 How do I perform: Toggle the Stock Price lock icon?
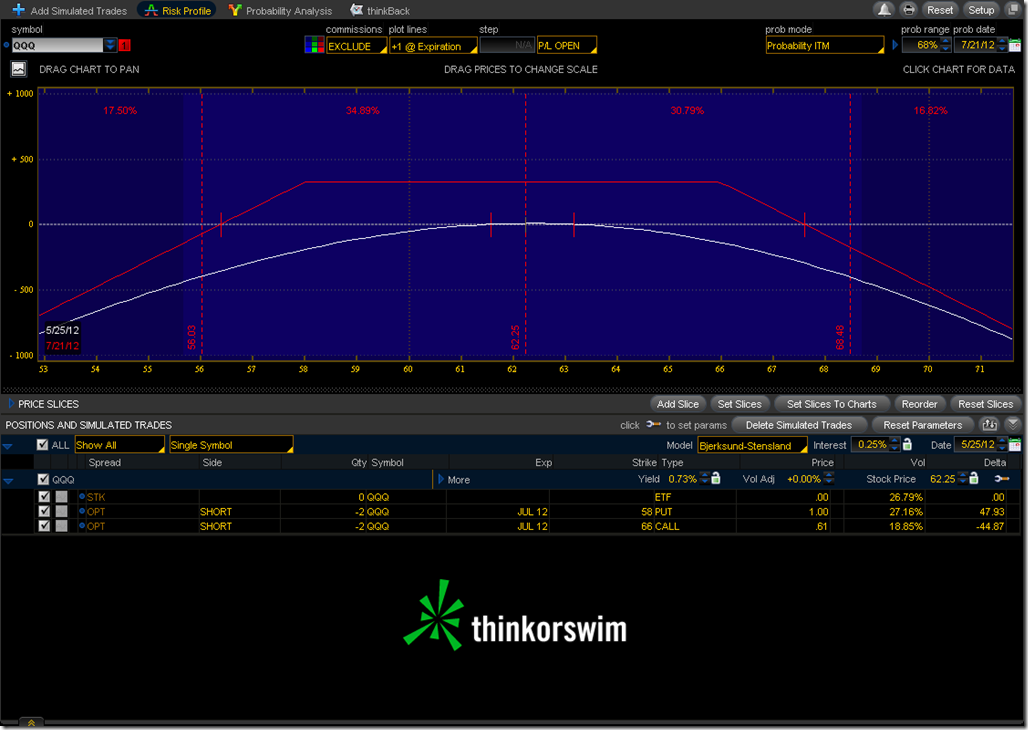point(974,478)
